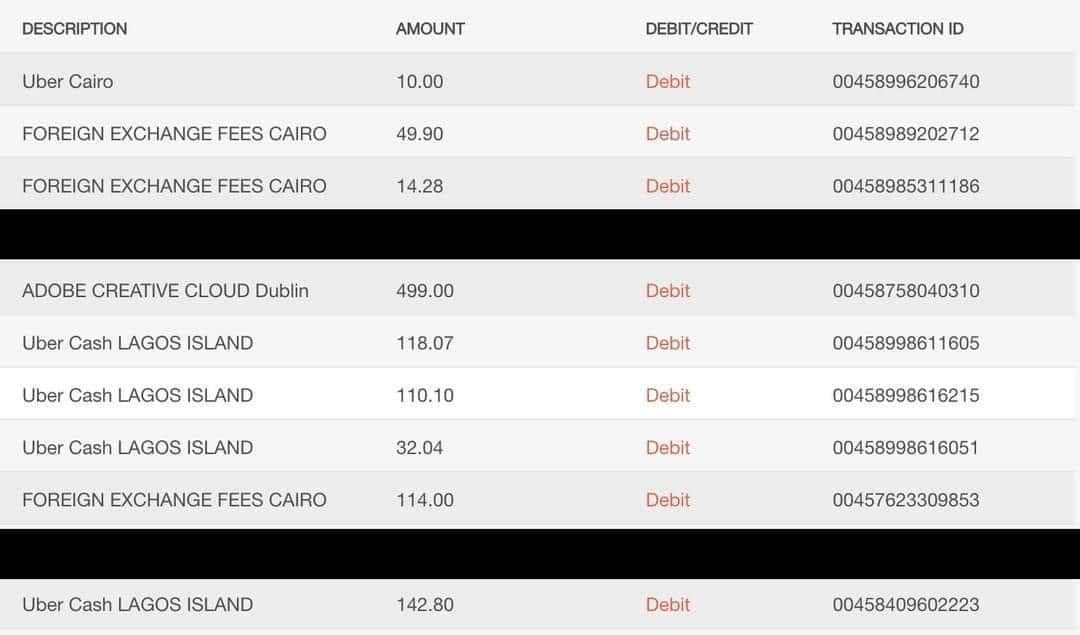Select Uber Cash LAGOS ISLAND 118.07 row
Viewport: 1080px width, 635px height.
click(537, 343)
